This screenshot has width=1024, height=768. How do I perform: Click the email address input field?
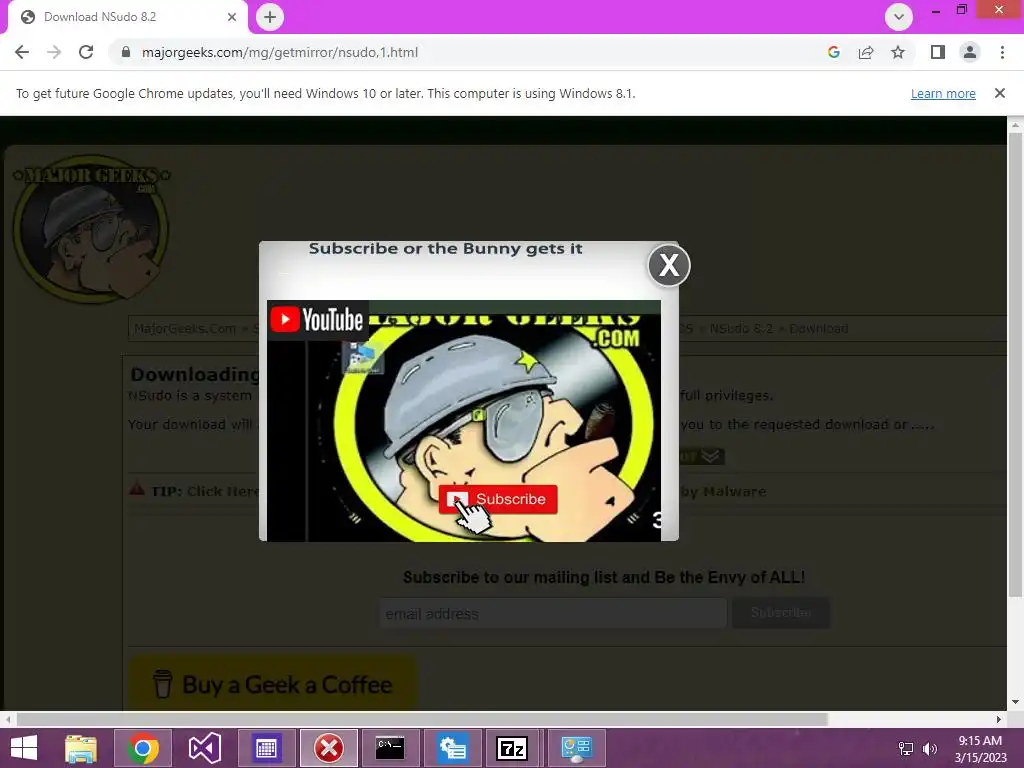click(x=553, y=613)
